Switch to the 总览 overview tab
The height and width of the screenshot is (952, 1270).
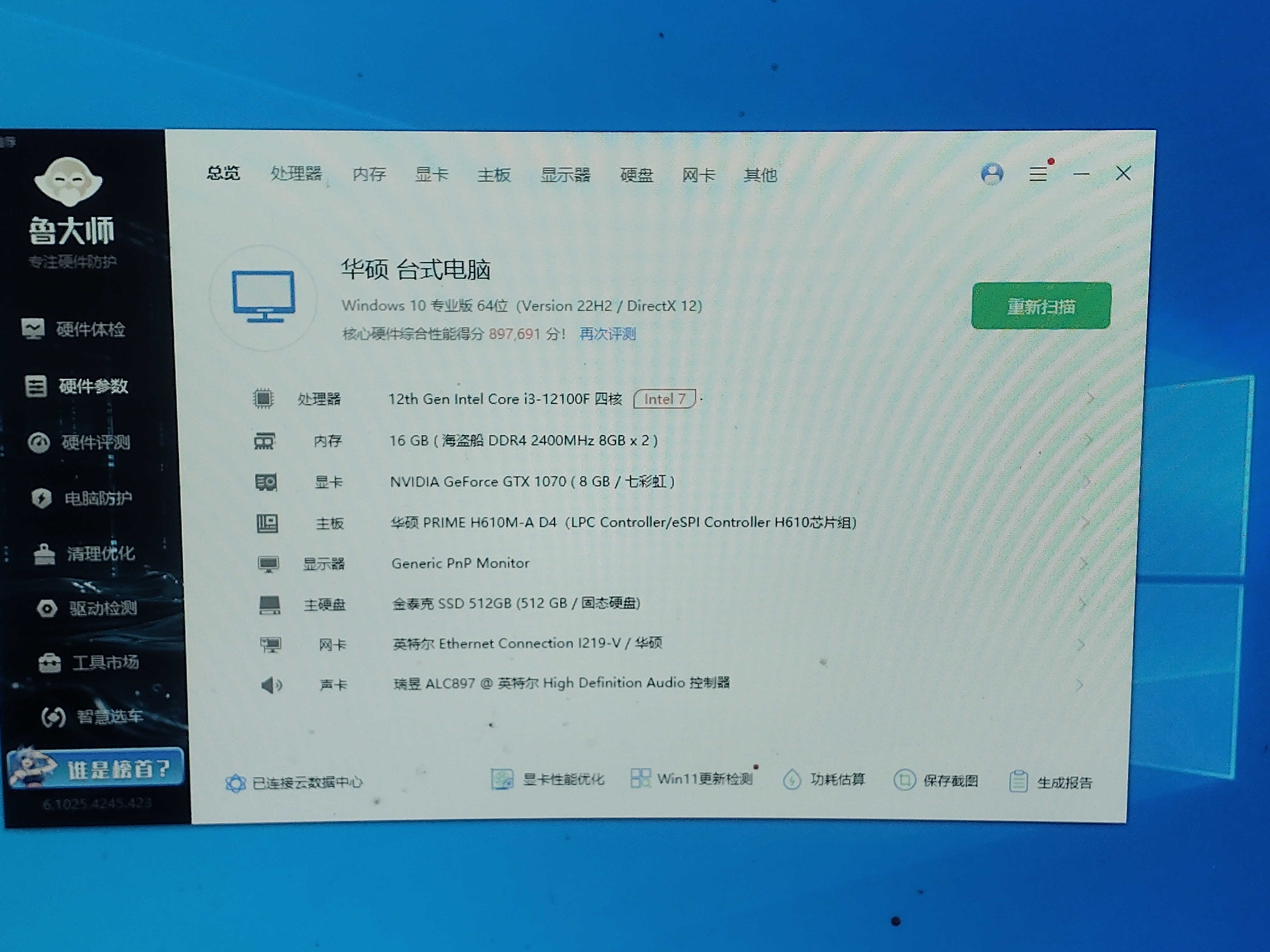click(223, 173)
